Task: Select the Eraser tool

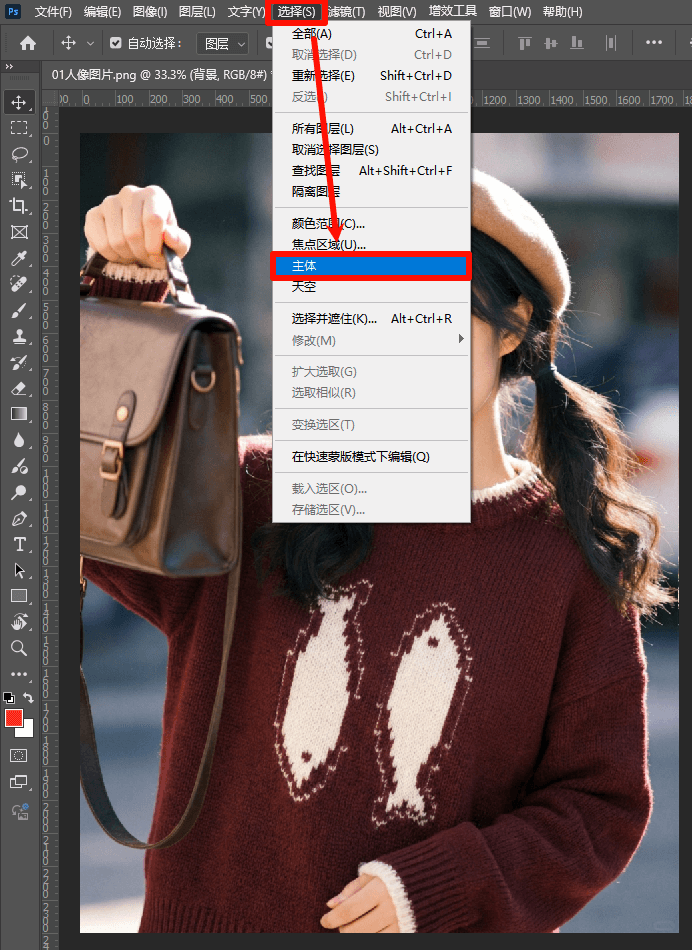Action: [x=19, y=388]
